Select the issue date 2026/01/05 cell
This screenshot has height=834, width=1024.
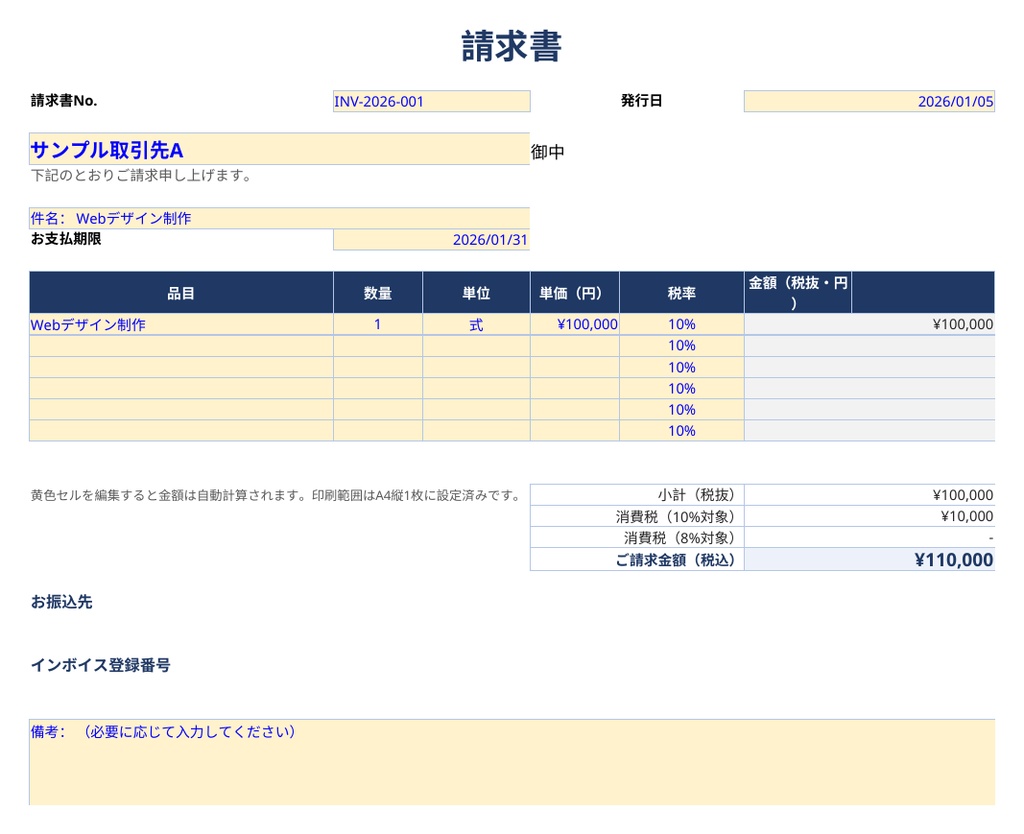point(869,101)
